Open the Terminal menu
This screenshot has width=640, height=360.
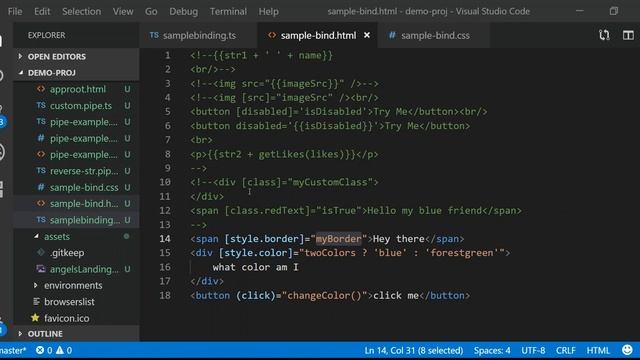(228, 11)
